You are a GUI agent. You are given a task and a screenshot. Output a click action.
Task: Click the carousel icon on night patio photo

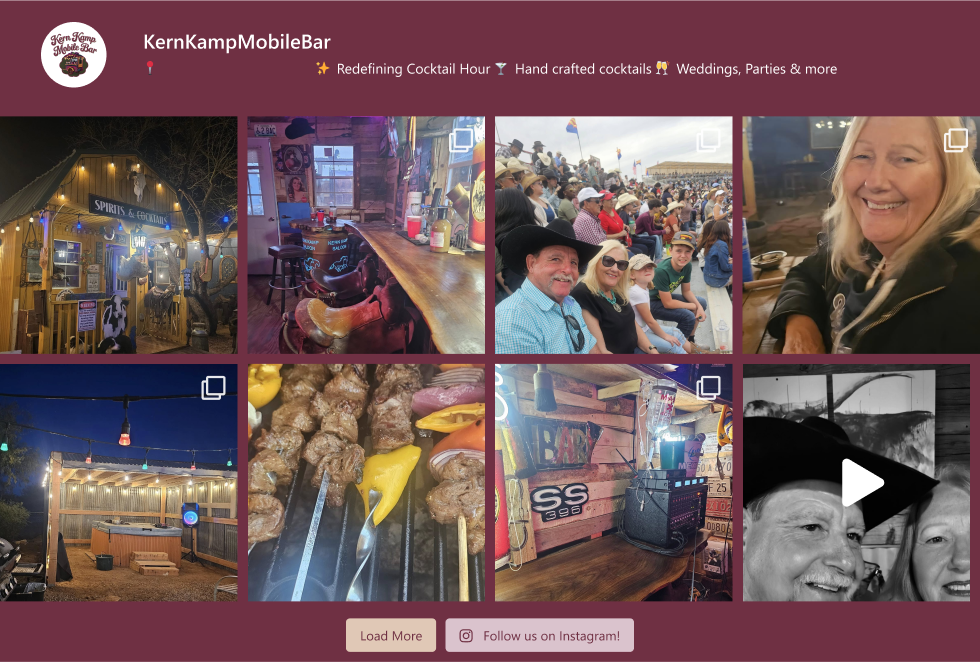tap(213, 388)
